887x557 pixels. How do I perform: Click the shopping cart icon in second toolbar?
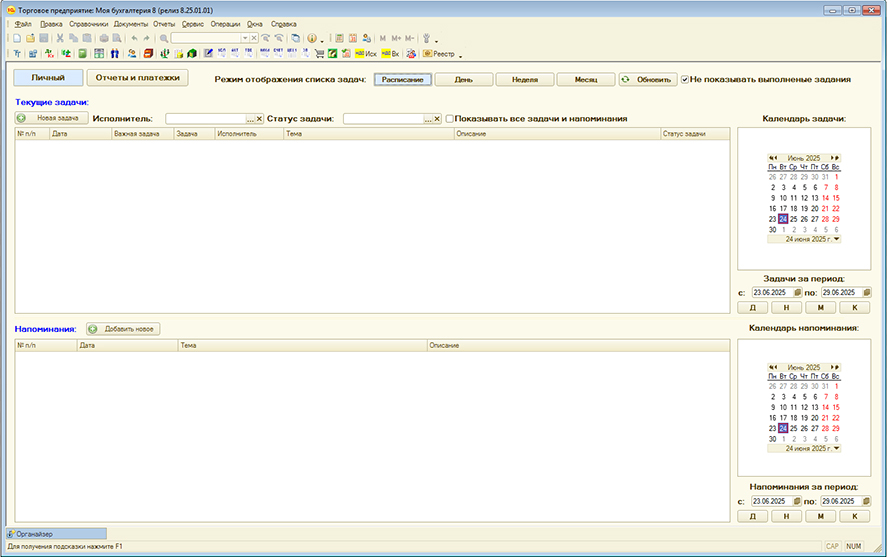point(319,53)
